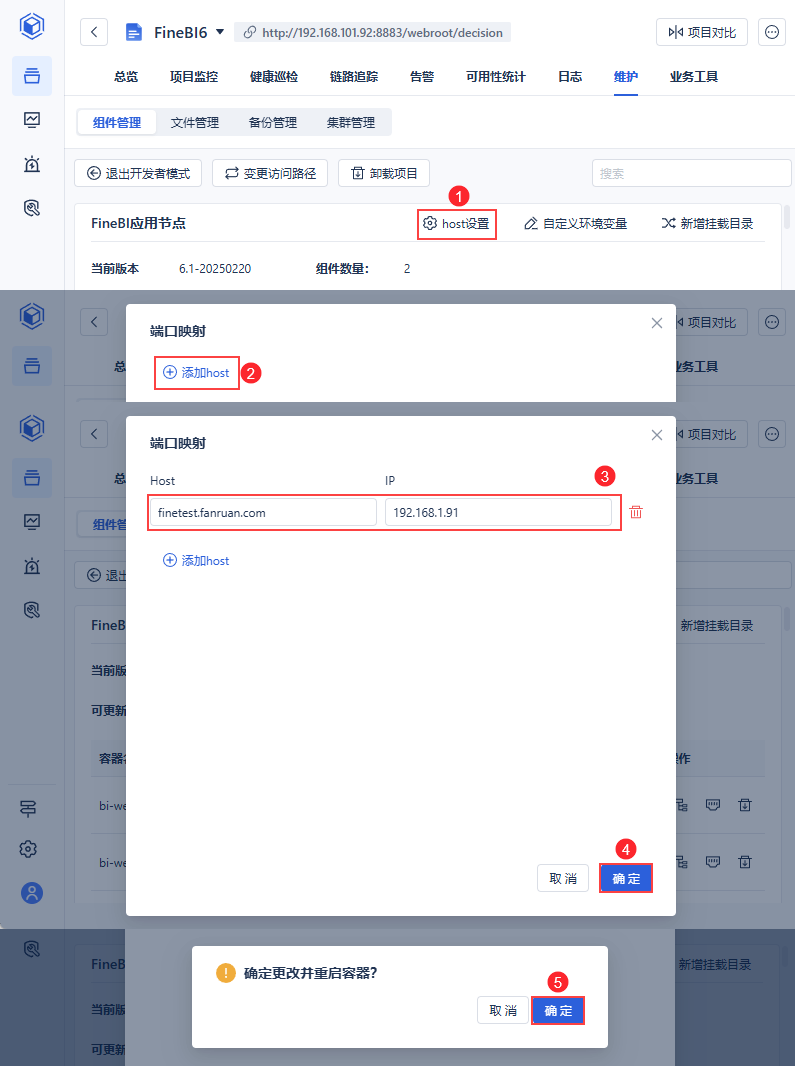Click the FineOps logo atop the undimmed sidebar
This screenshot has height=1066, width=795.
pos(32,27)
